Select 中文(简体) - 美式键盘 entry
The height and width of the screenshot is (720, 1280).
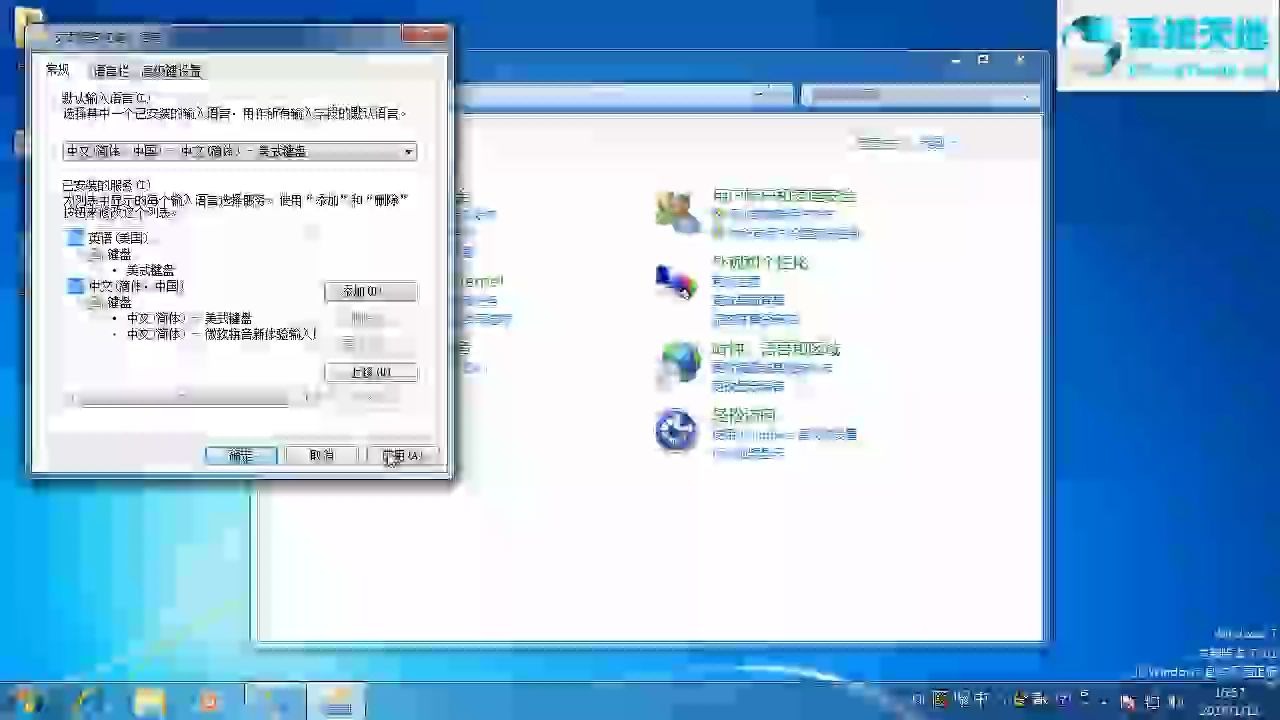pyautogui.click(x=189, y=318)
